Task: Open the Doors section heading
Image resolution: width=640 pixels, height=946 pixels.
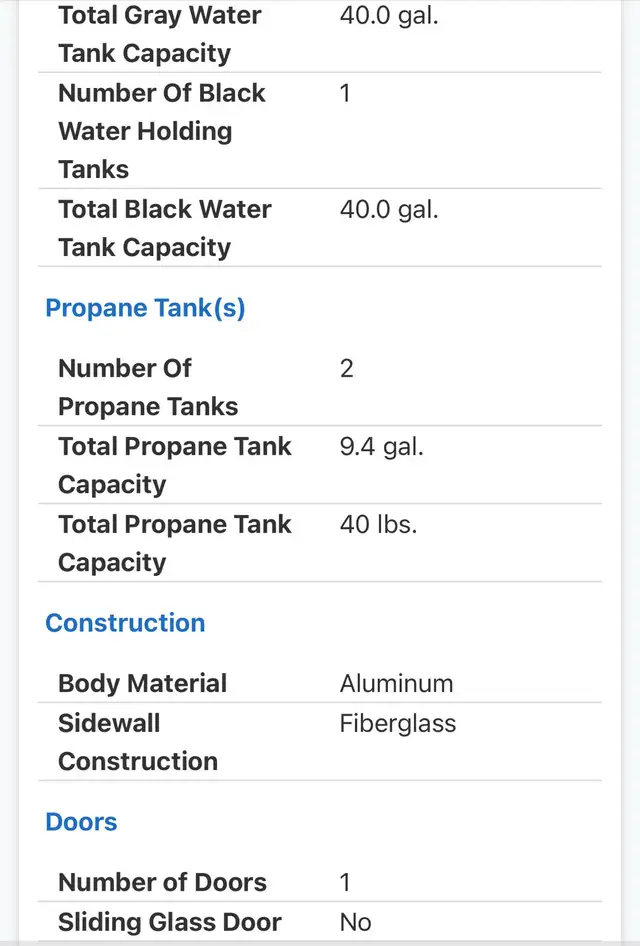Action: click(81, 822)
